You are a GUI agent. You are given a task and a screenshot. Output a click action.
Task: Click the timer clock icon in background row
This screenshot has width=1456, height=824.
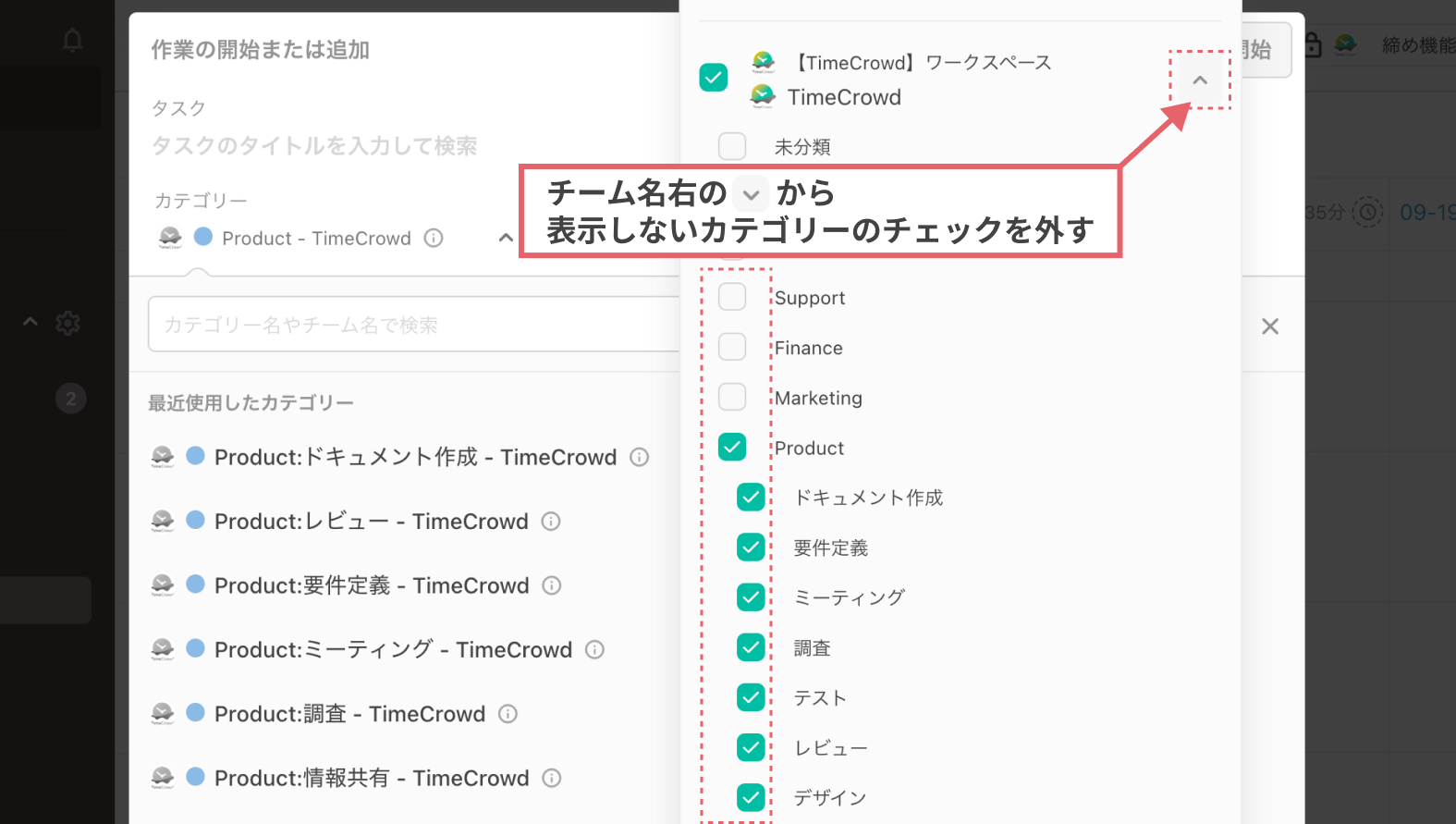click(1367, 212)
